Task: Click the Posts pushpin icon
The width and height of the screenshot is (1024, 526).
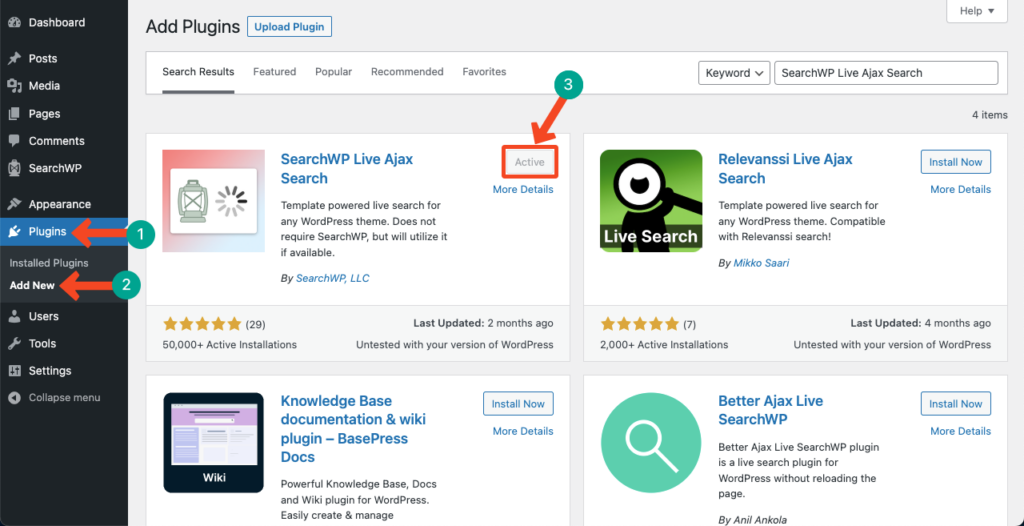Action: [x=14, y=59]
